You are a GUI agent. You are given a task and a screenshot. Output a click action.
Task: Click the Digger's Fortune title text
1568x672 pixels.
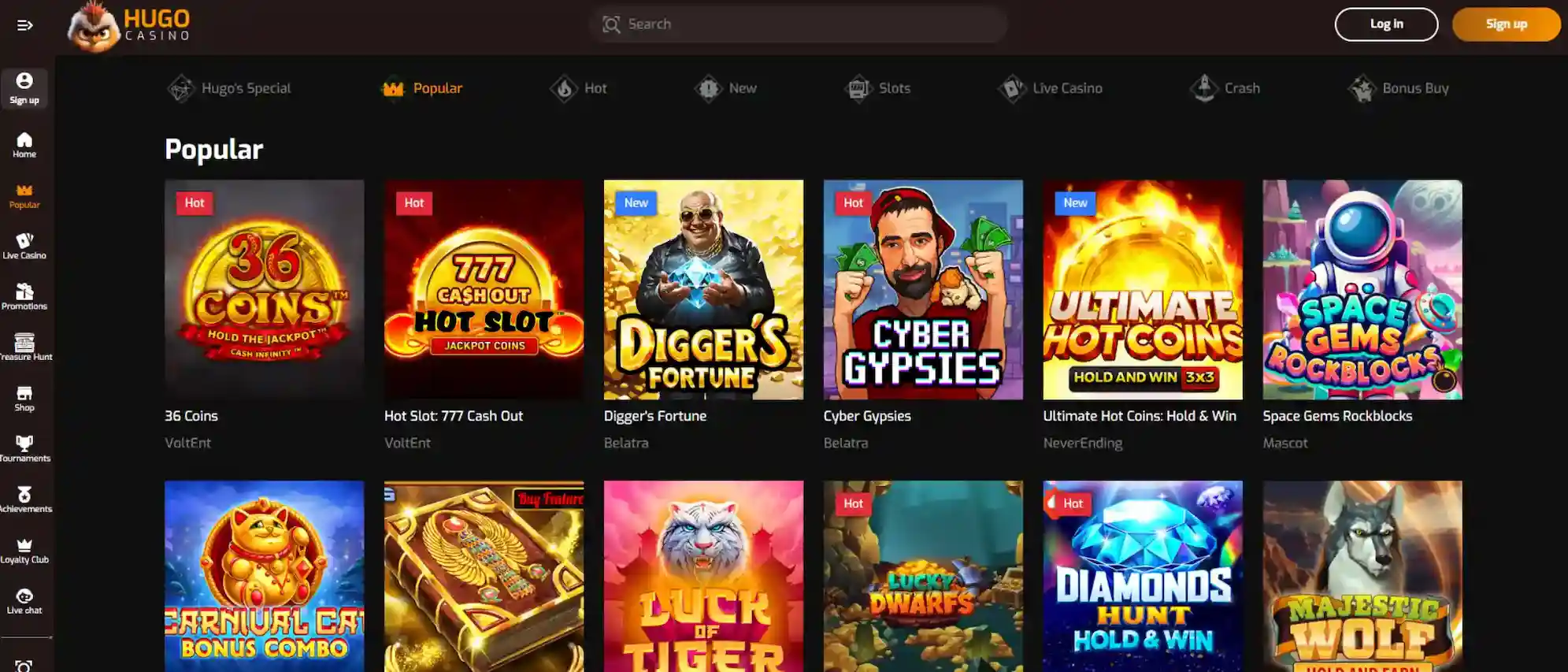(655, 416)
